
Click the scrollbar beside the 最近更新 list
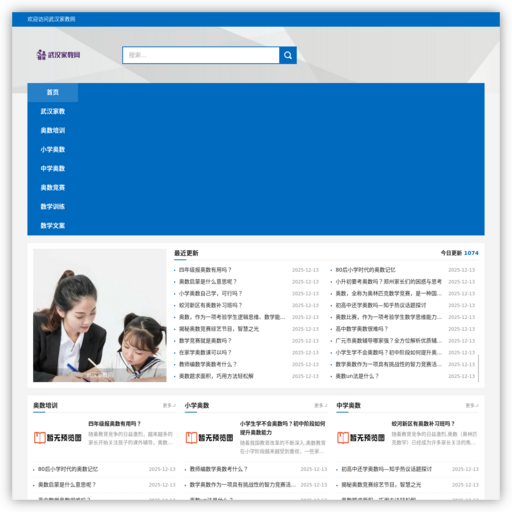479,368
